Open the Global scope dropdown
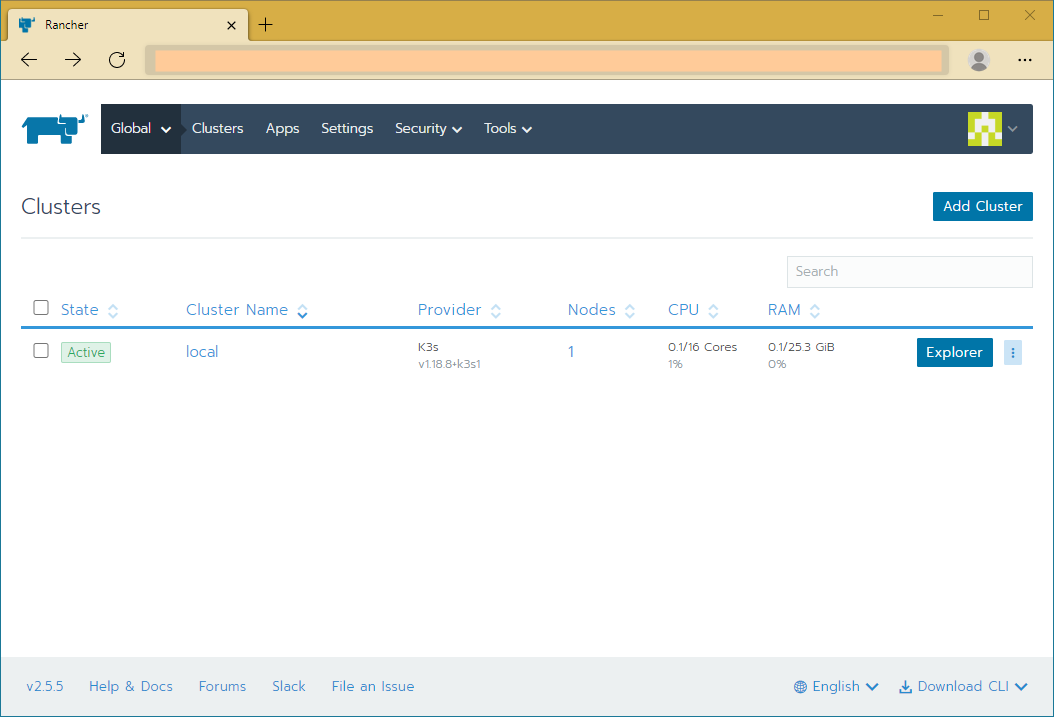 [x=140, y=128]
